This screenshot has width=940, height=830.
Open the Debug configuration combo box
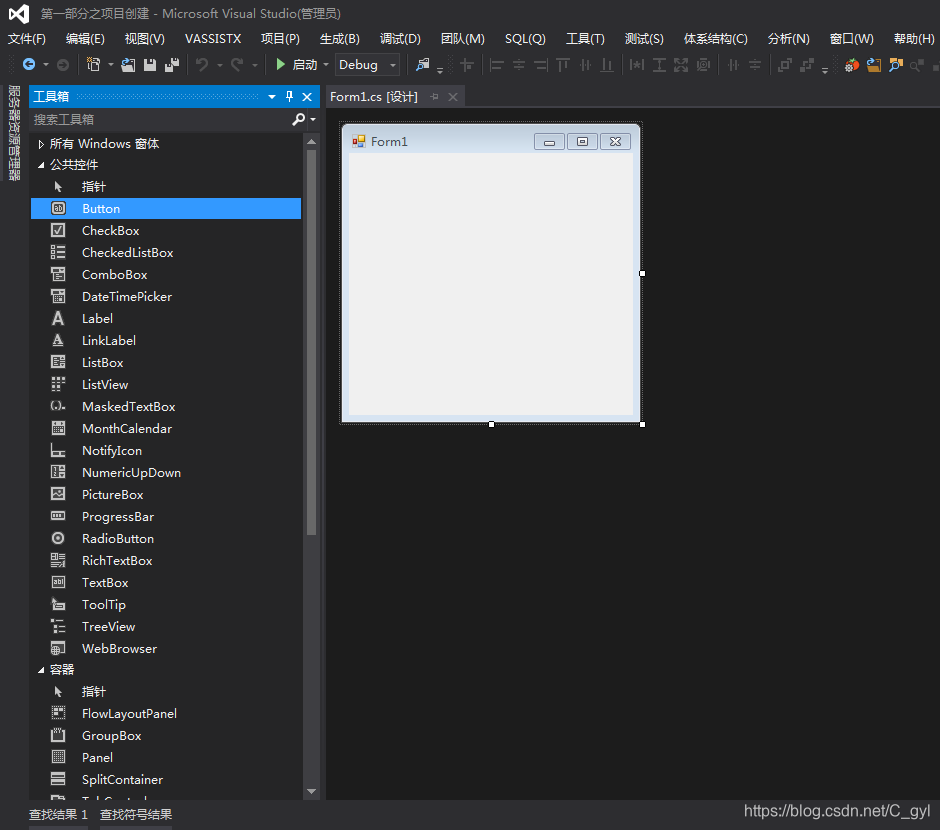click(x=367, y=64)
